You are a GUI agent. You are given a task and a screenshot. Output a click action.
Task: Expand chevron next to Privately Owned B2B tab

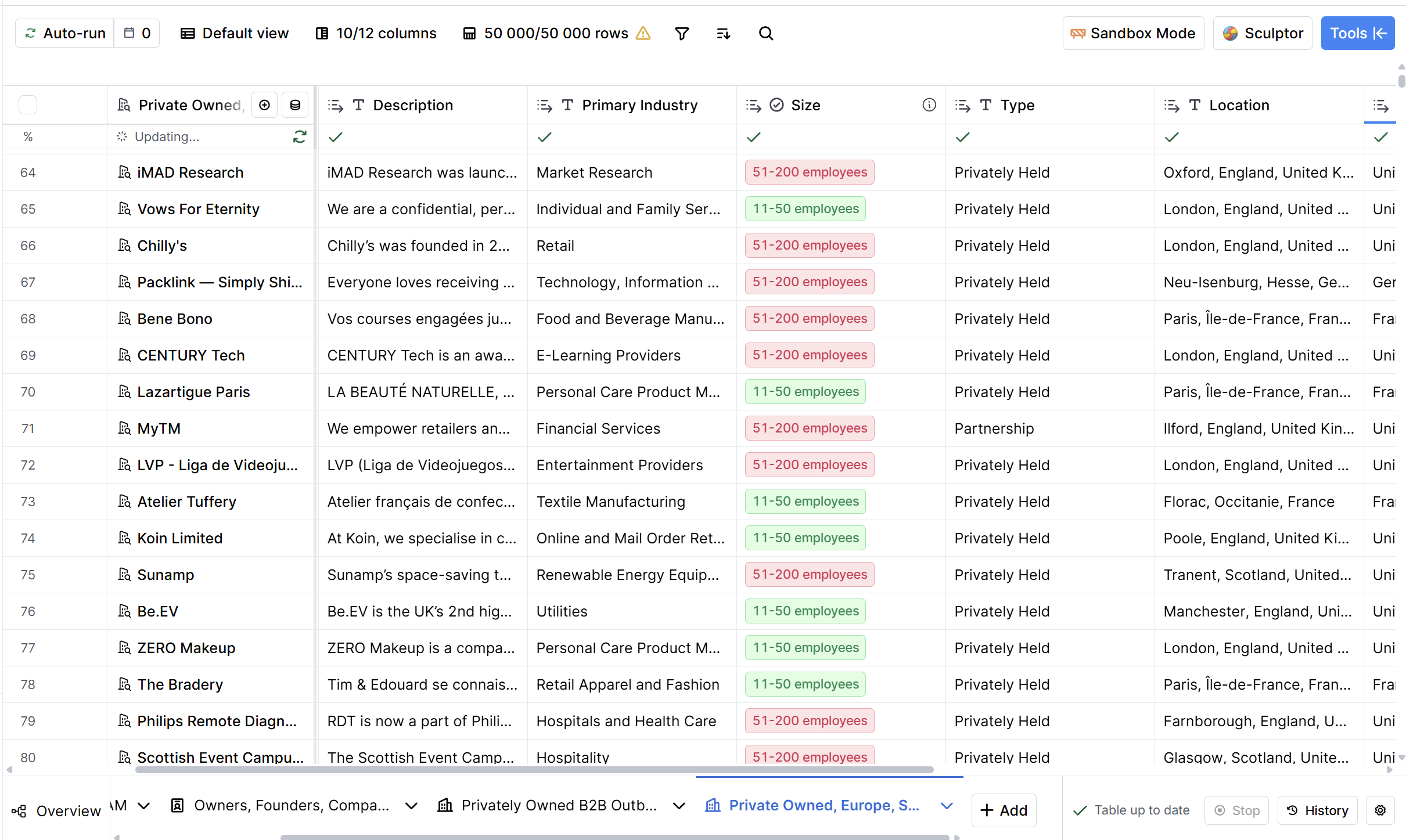[679, 806]
